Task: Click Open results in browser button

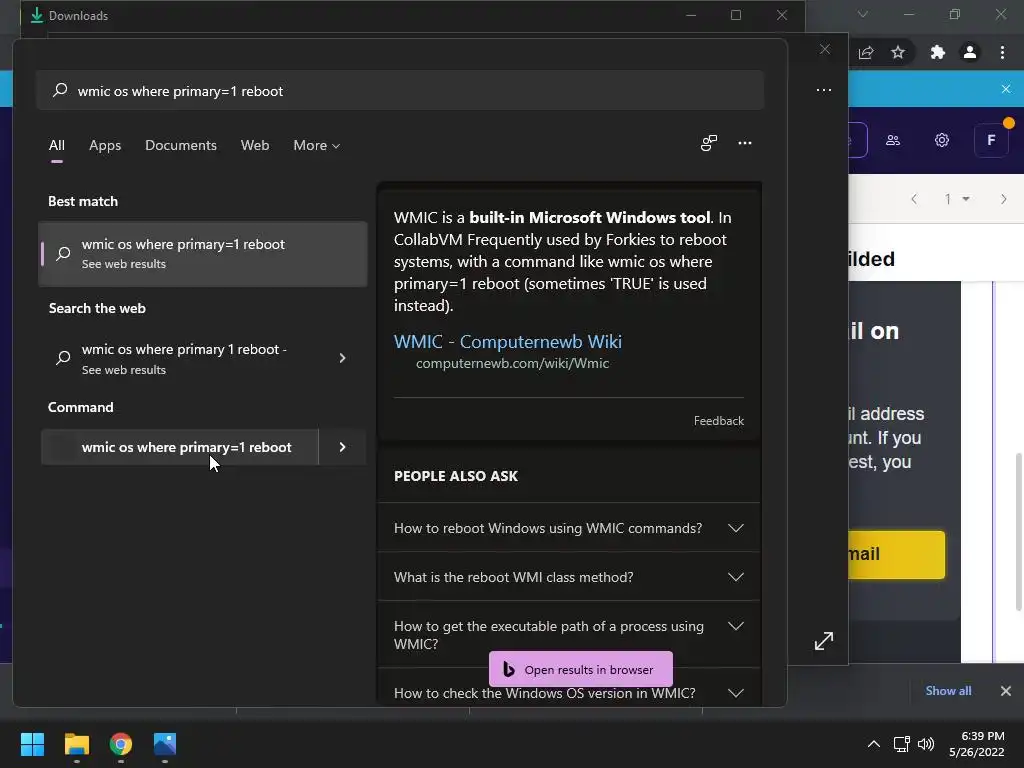Action: pos(581,669)
